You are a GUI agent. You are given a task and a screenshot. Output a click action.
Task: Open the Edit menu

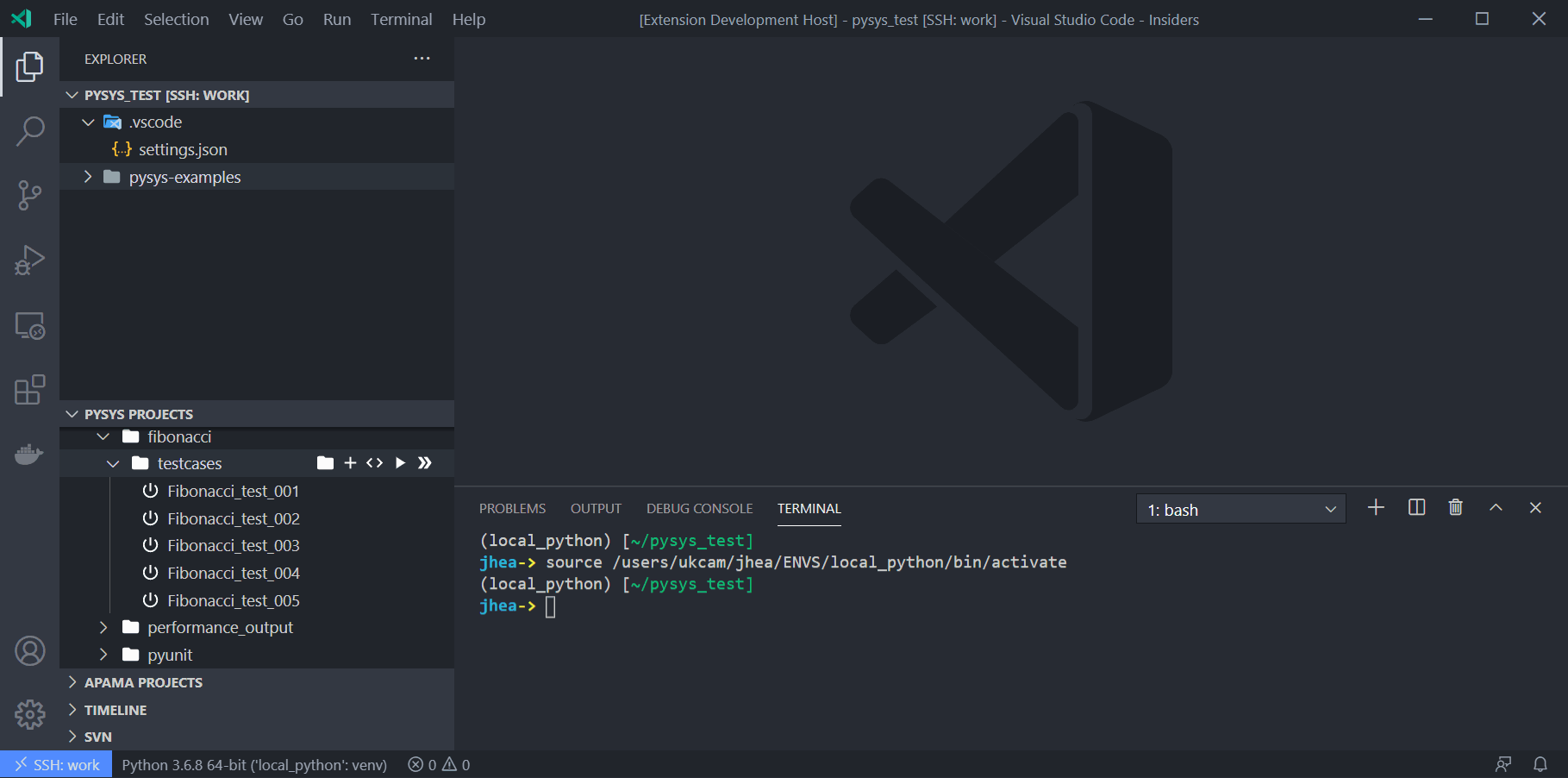click(110, 19)
